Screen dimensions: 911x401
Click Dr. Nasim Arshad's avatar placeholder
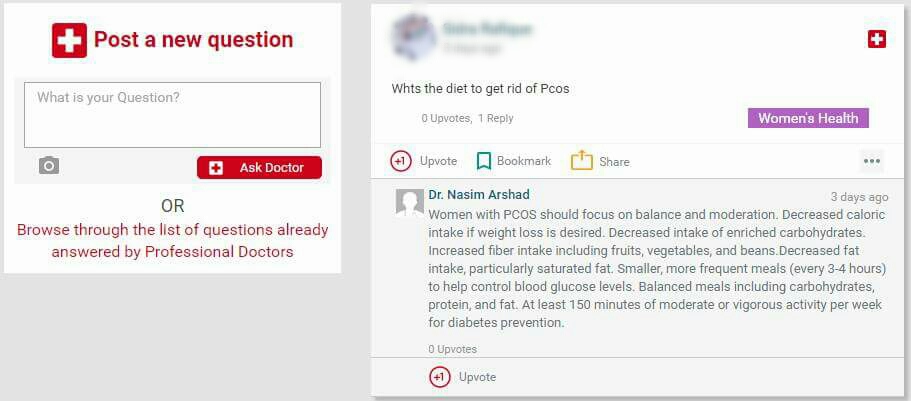[x=410, y=202]
